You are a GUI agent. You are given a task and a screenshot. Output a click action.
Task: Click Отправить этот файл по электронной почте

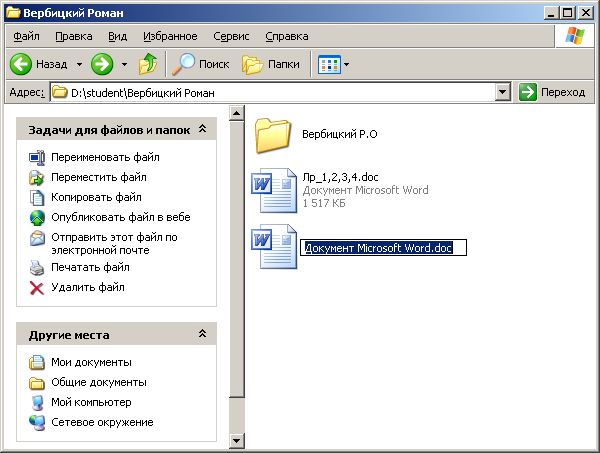click(114, 244)
